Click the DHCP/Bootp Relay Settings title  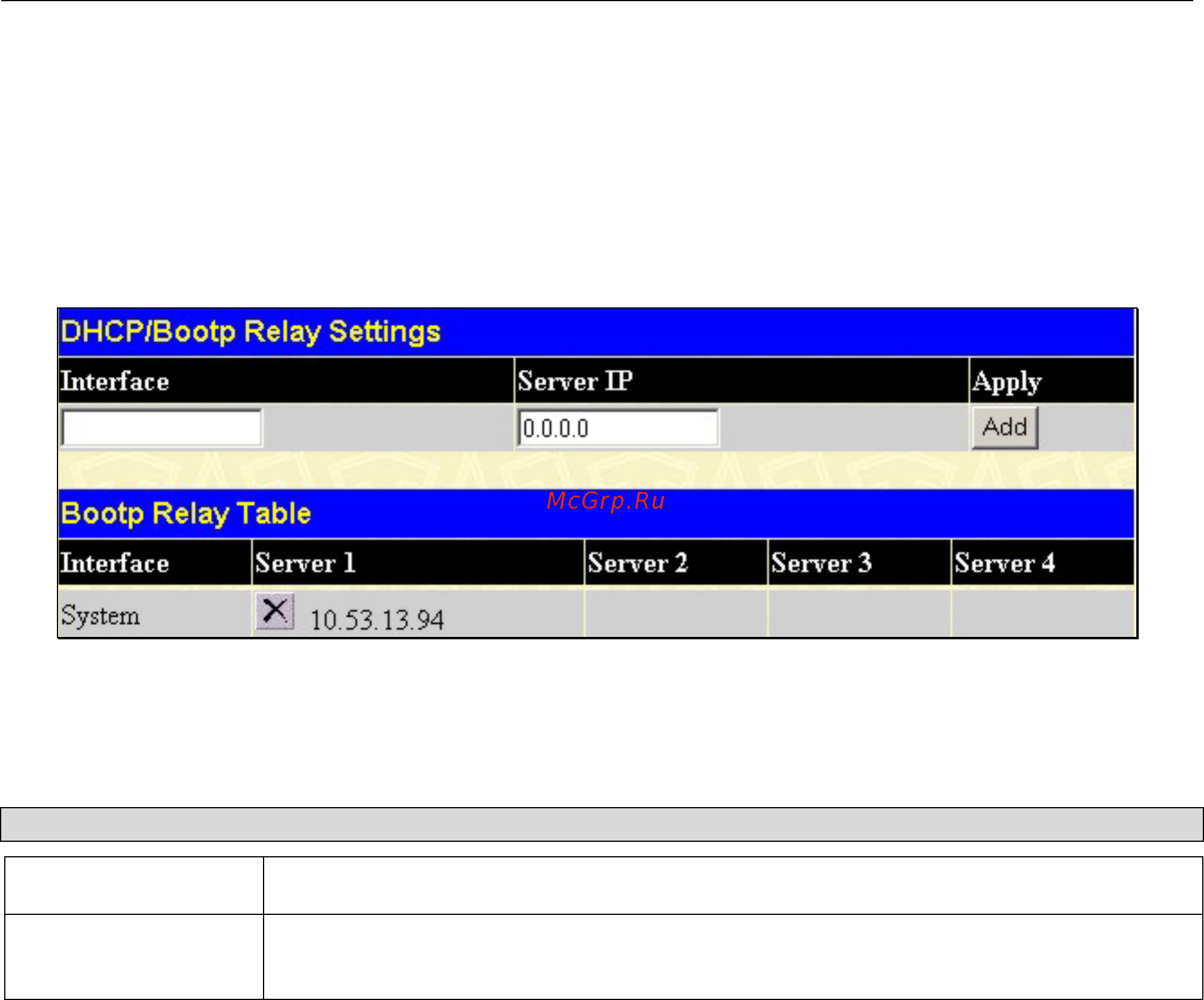click(x=251, y=332)
